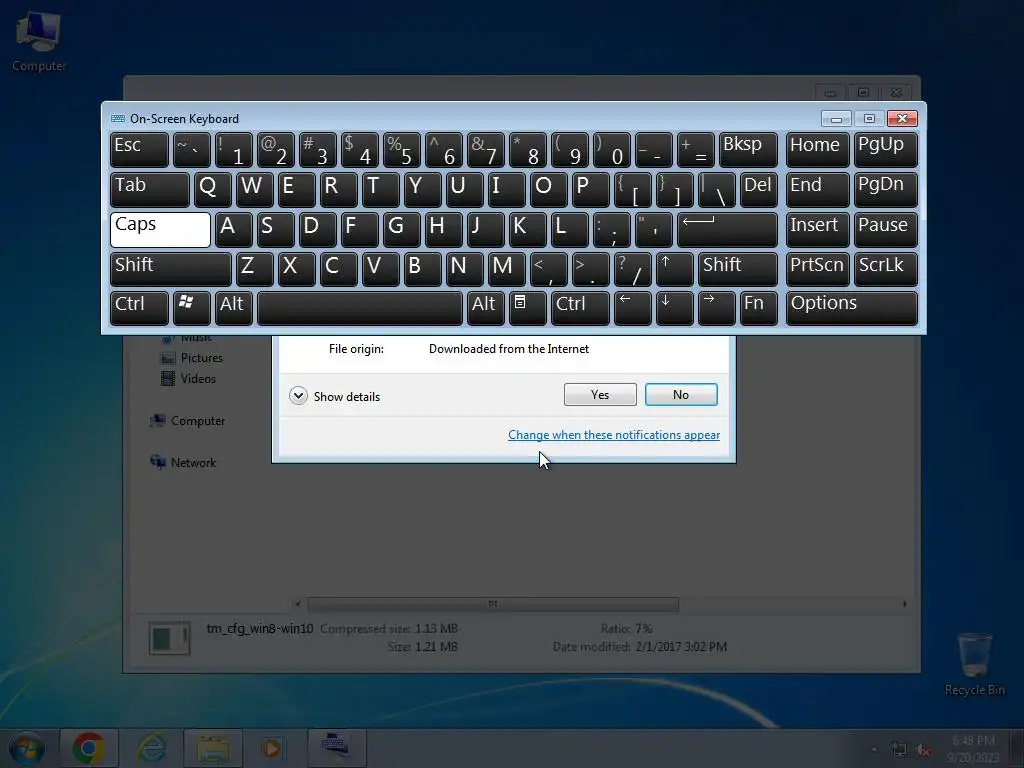Toggle the right Ctrl key

[x=581, y=308]
